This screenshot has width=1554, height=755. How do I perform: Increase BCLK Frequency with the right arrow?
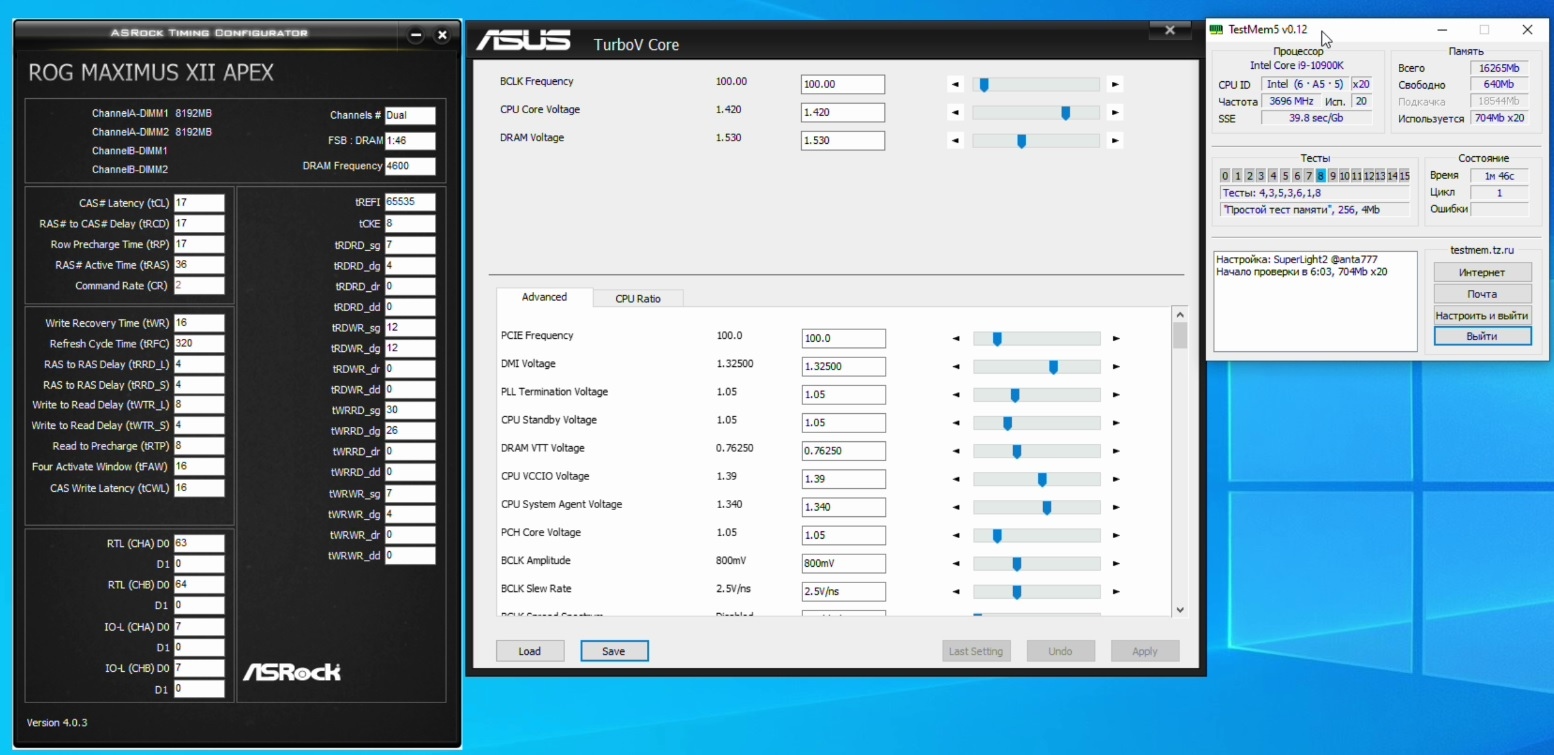[1115, 85]
